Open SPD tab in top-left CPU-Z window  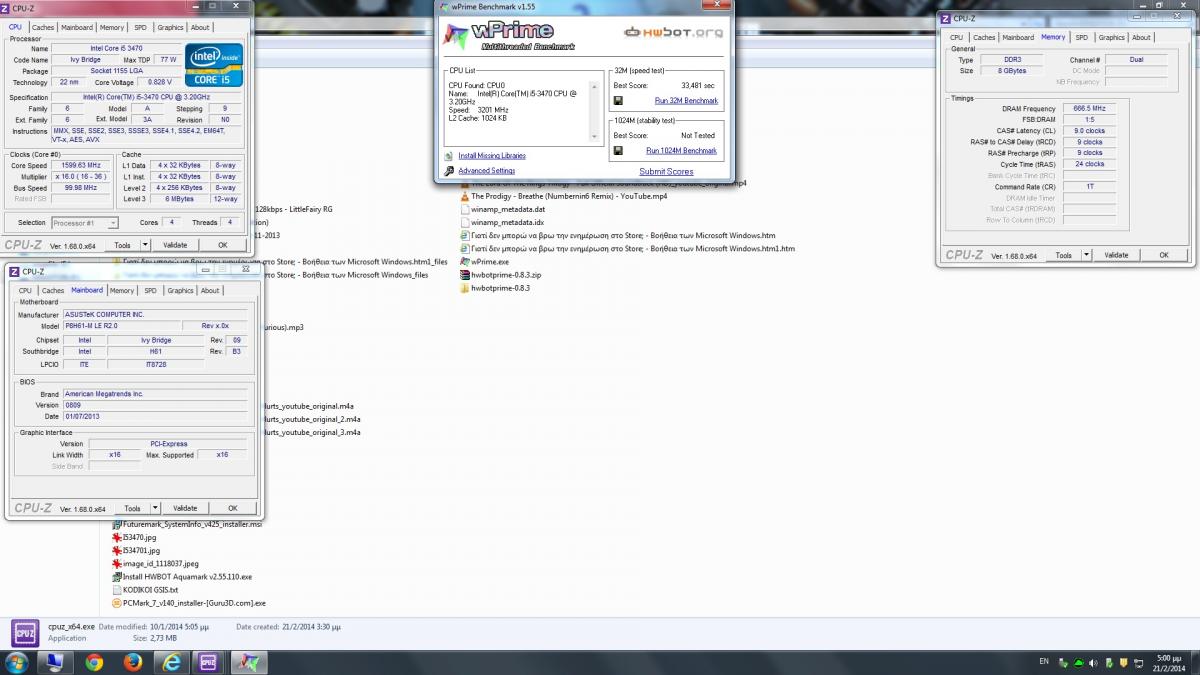140,28
